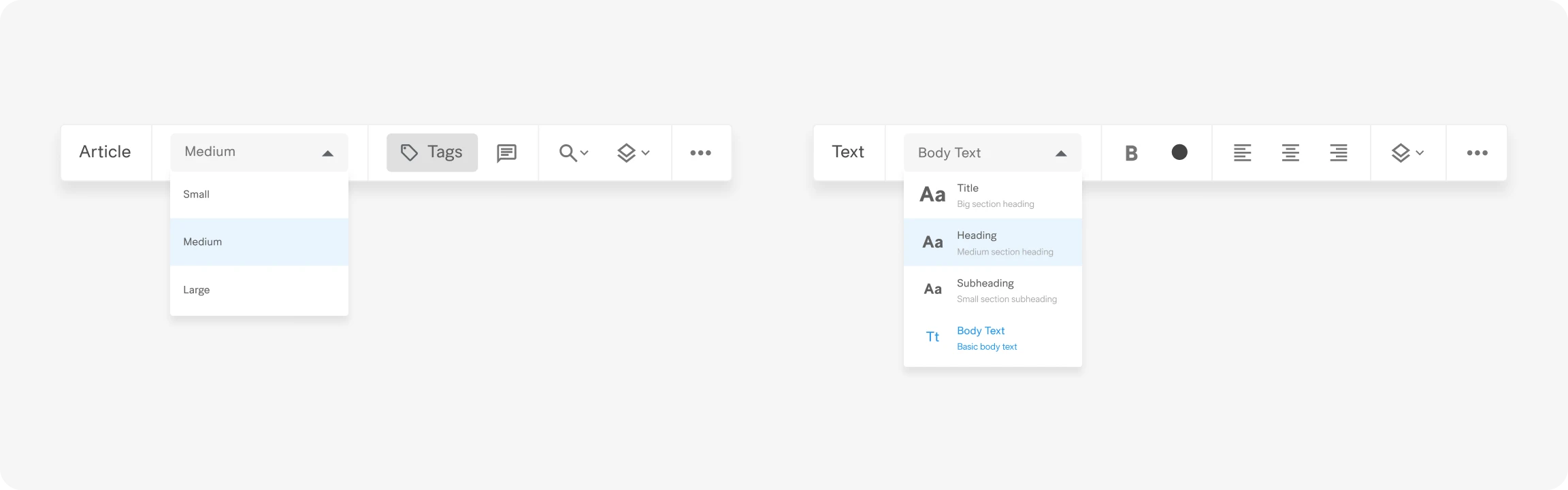This screenshot has width=1568, height=490.
Task: Collapse the Medium size dropdown
Action: (x=259, y=152)
